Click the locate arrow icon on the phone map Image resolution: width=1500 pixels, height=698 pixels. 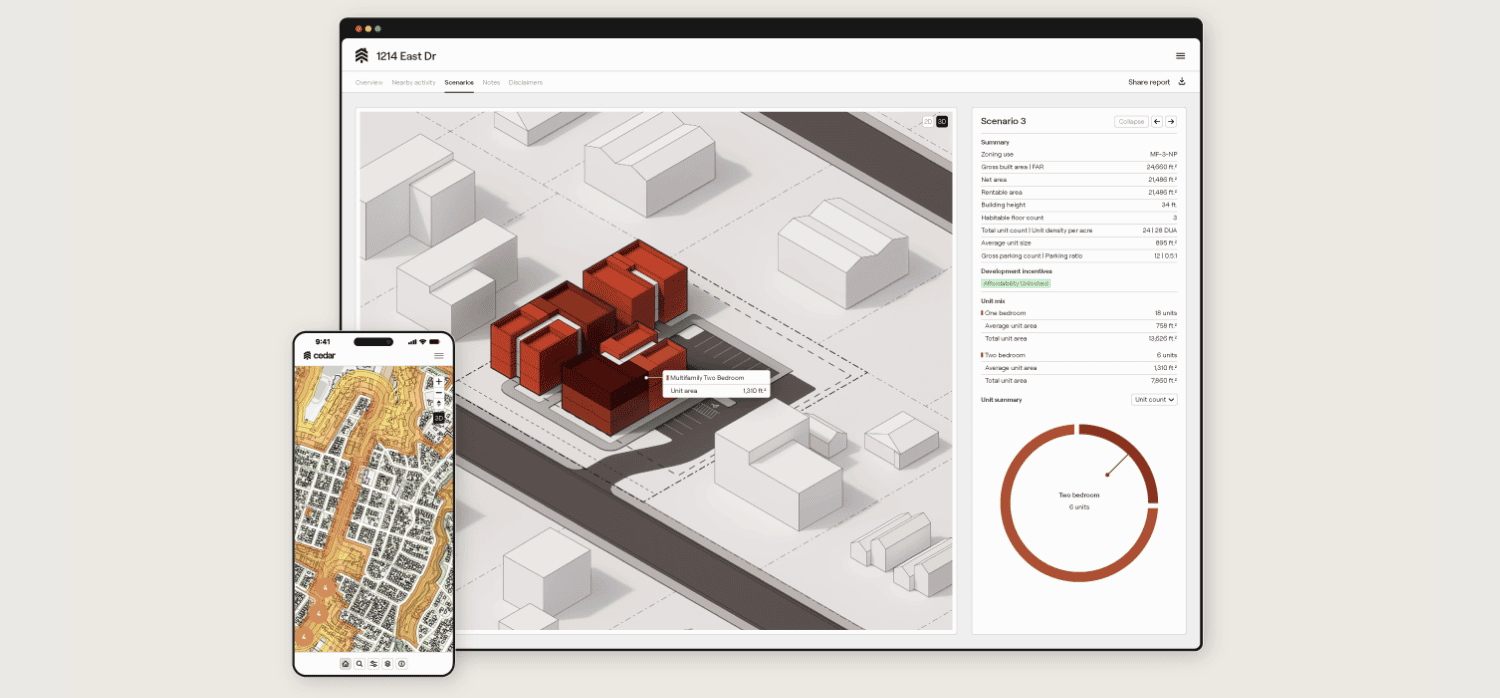(439, 403)
